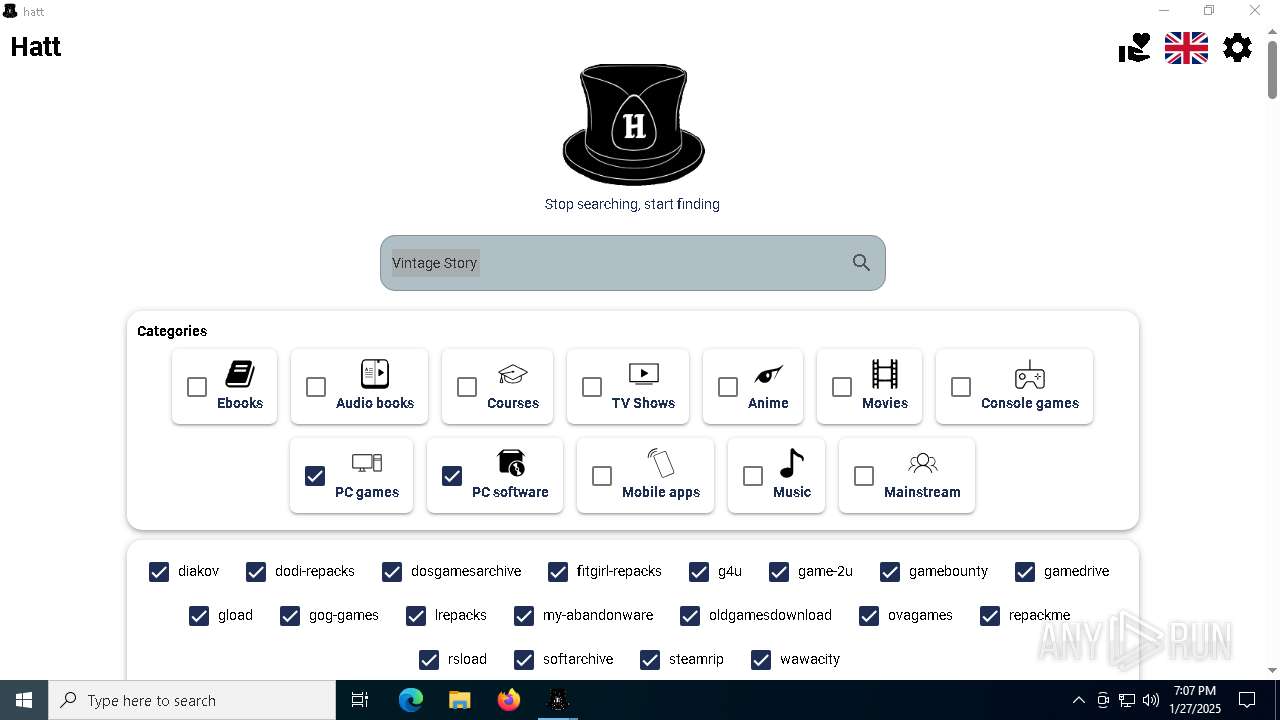
Task: Enable the Anime checkbox
Action: [x=728, y=387]
